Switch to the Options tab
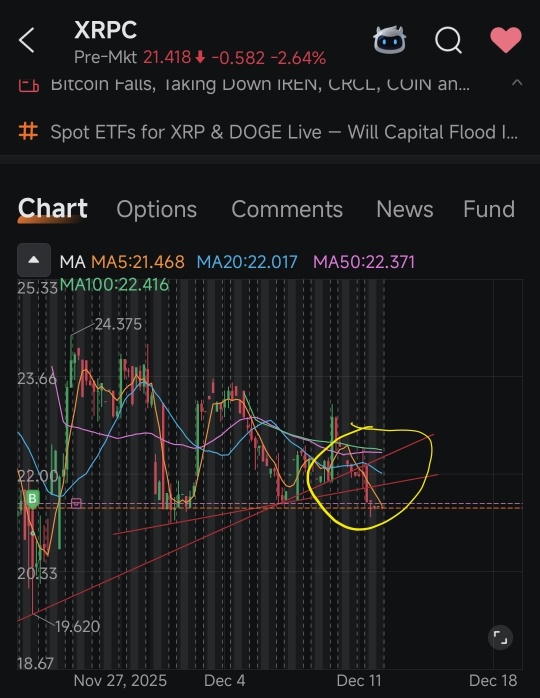 coord(157,209)
